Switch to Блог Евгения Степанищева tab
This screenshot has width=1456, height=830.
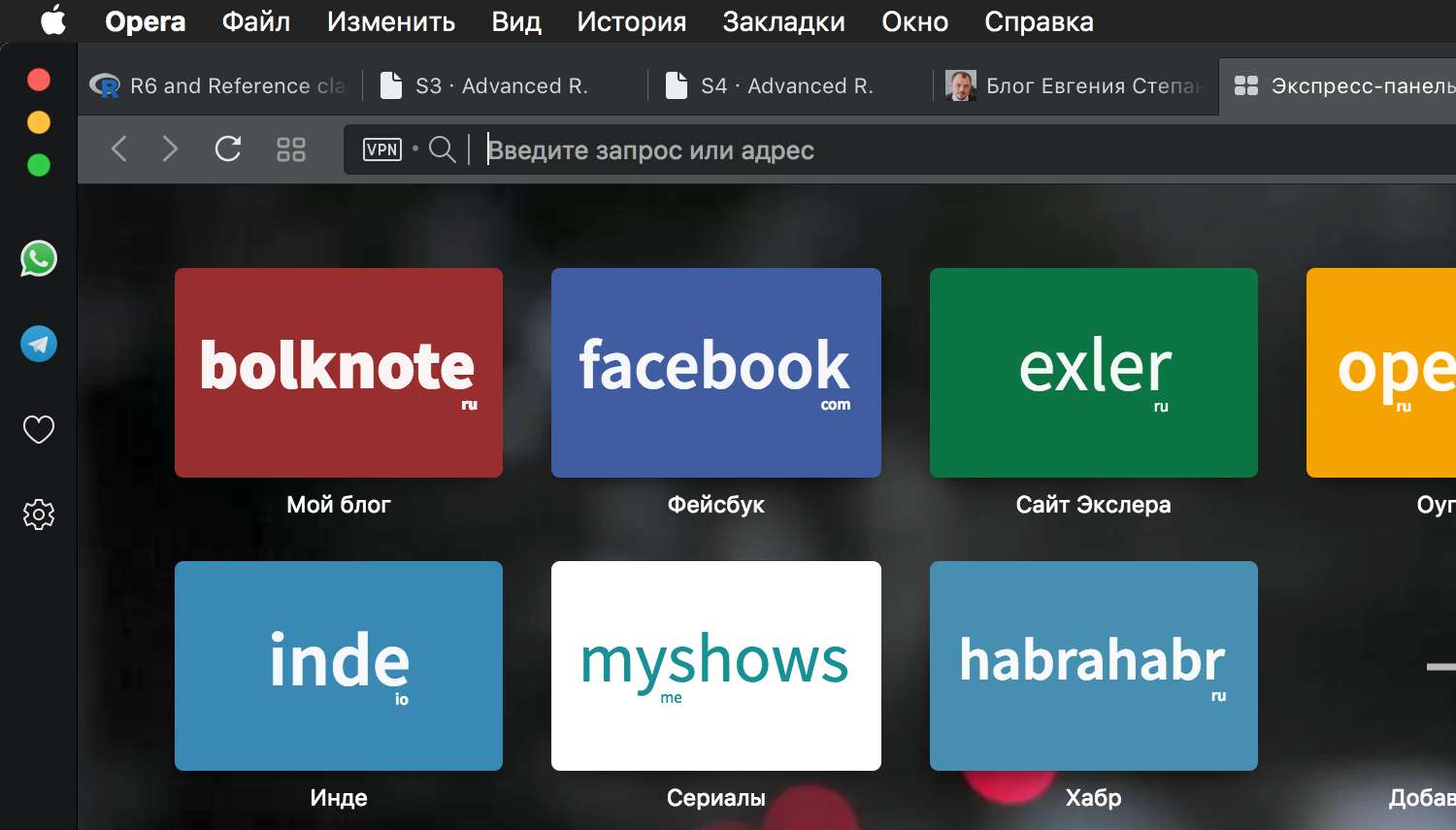tap(1075, 85)
